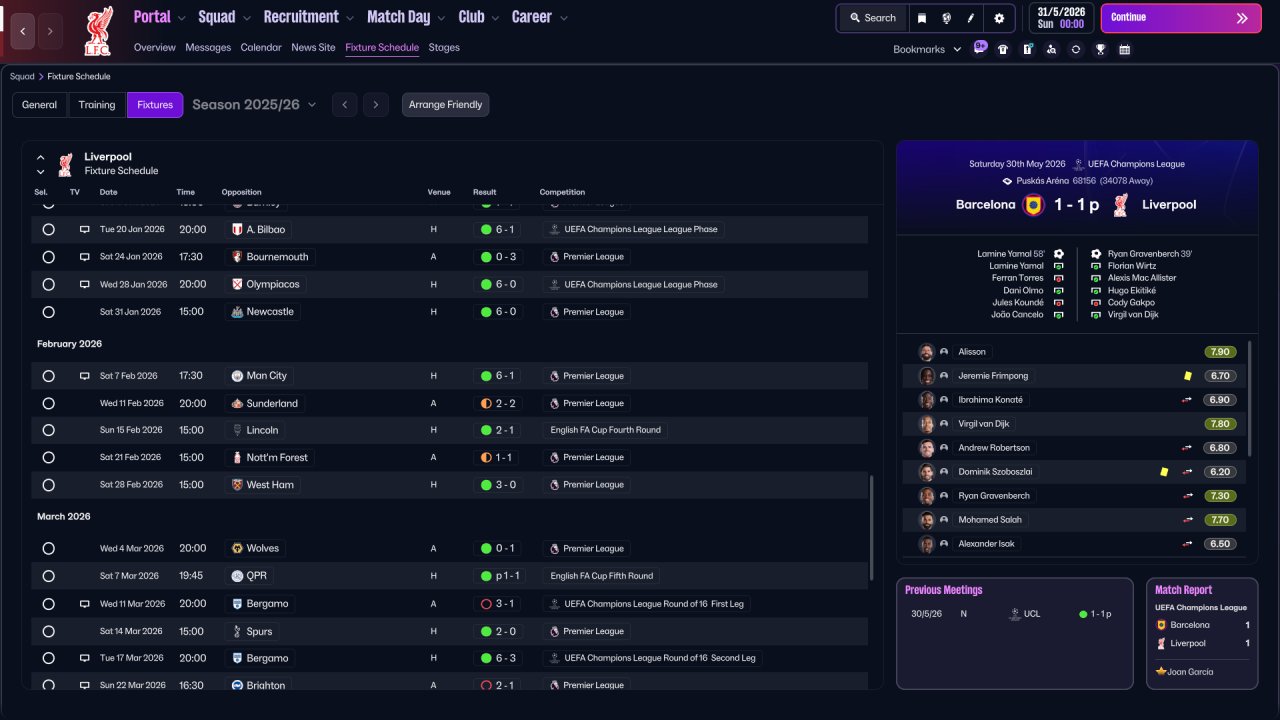Open the Messages tab

coord(208,47)
